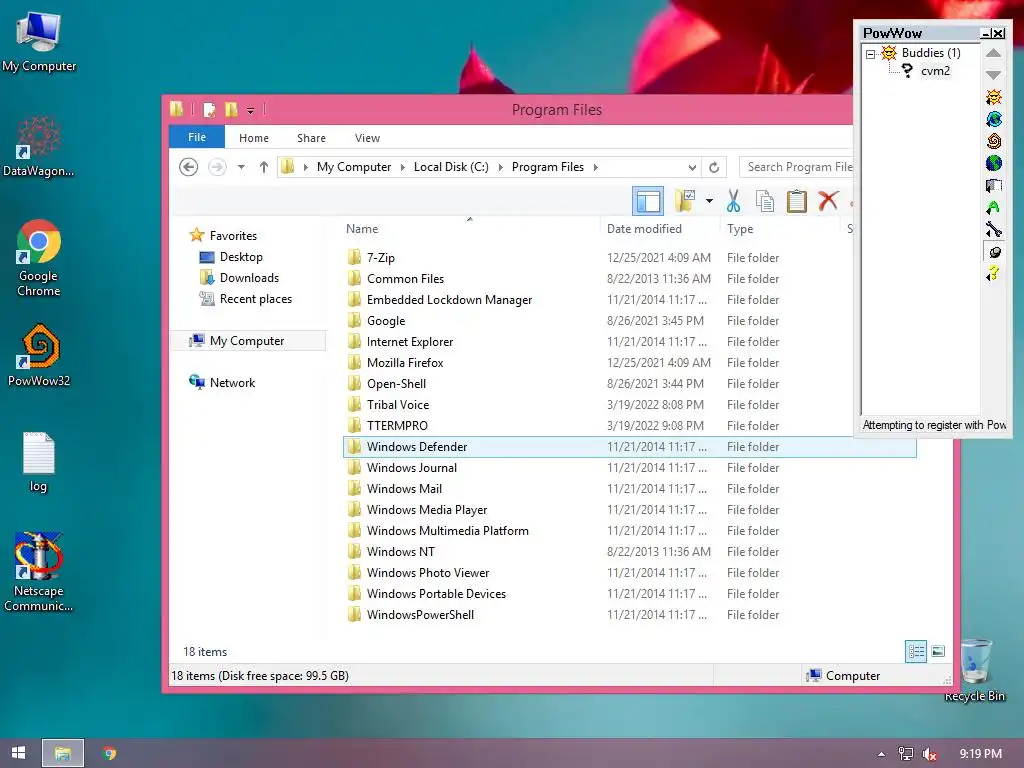Click the muted volume tray icon

[x=929, y=754]
